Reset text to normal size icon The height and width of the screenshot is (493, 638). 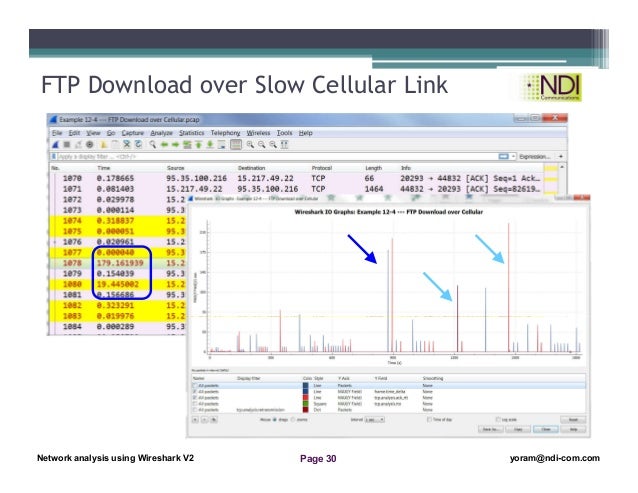[273, 144]
